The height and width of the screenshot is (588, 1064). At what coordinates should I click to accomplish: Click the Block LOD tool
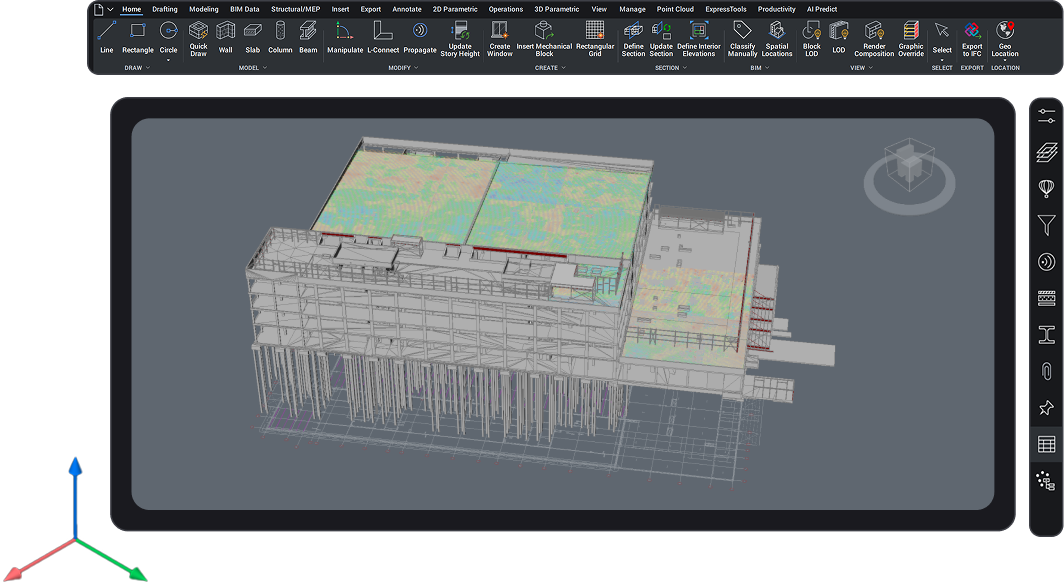(x=812, y=39)
